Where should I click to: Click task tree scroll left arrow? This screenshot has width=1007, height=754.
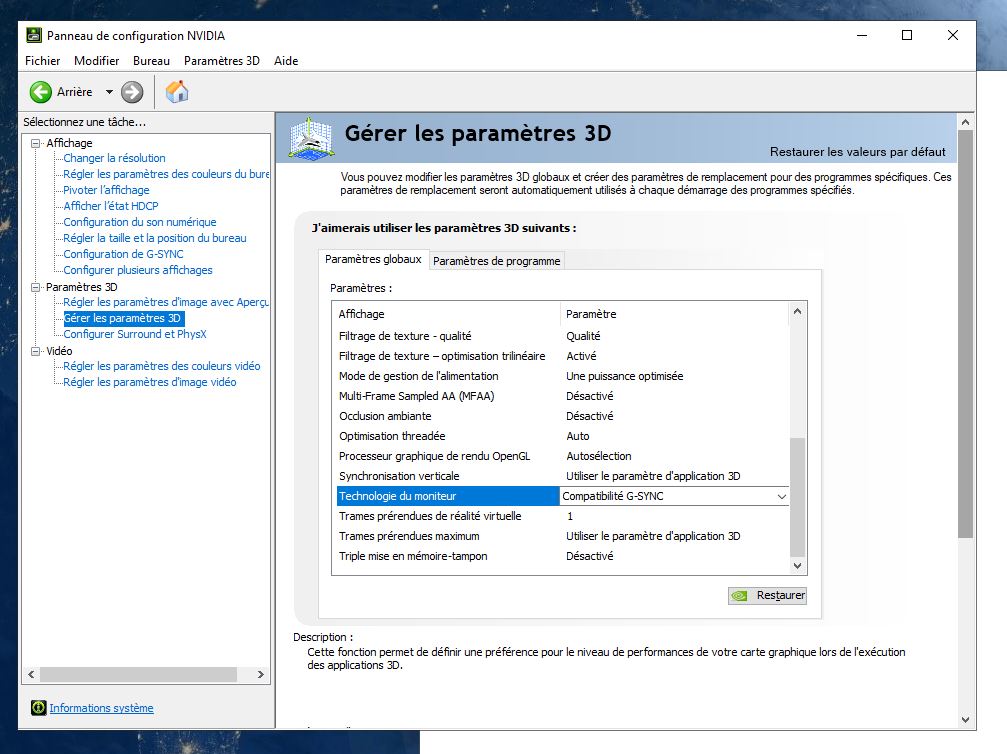(31, 674)
